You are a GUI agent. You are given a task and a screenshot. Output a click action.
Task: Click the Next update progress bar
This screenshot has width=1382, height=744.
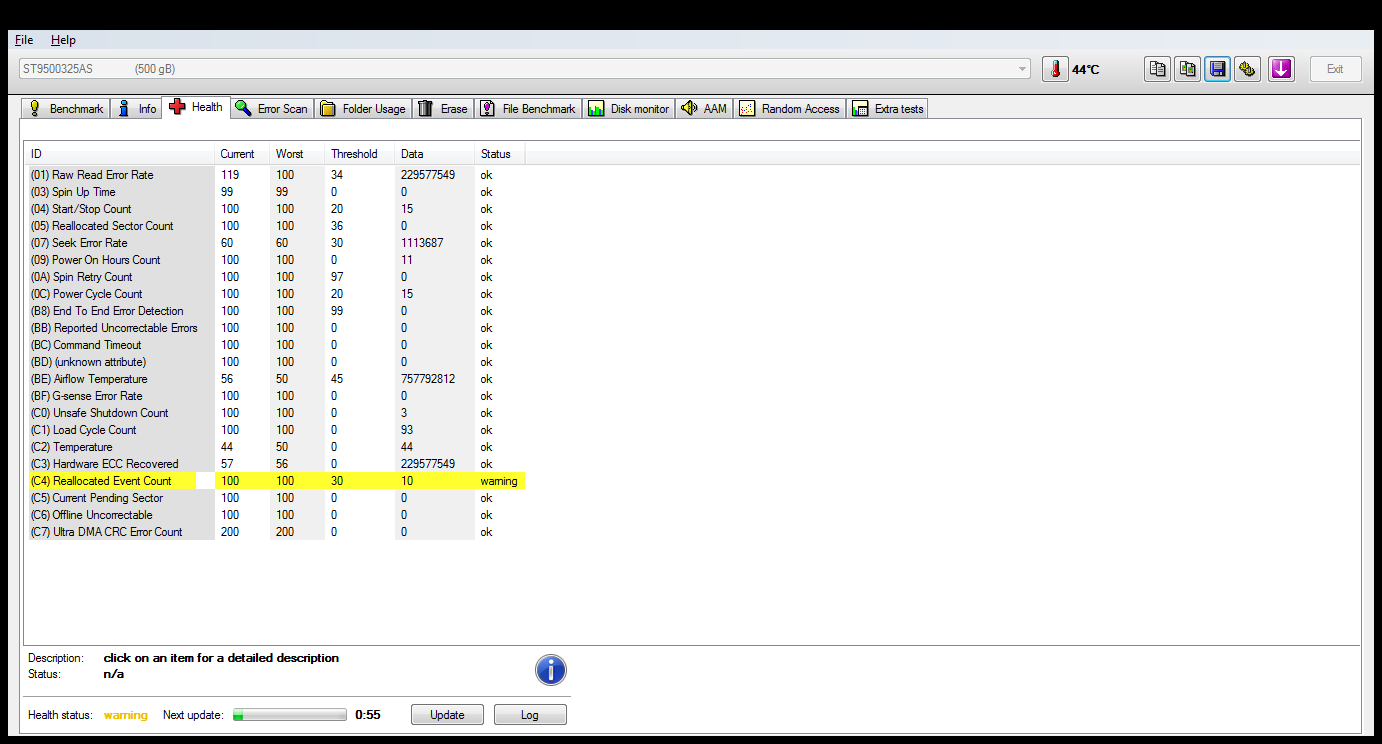[x=290, y=715]
